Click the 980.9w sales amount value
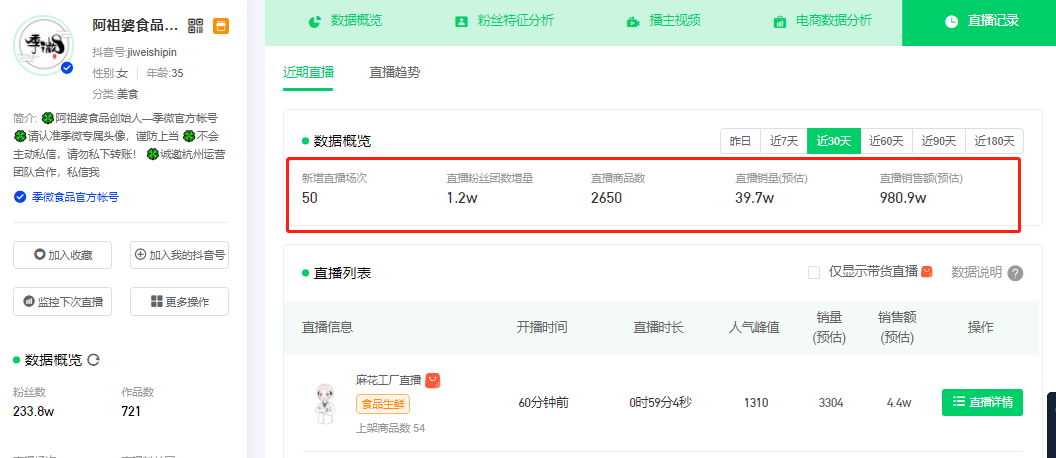Viewport: 1056px width, 458px height. tap(903, 198)
